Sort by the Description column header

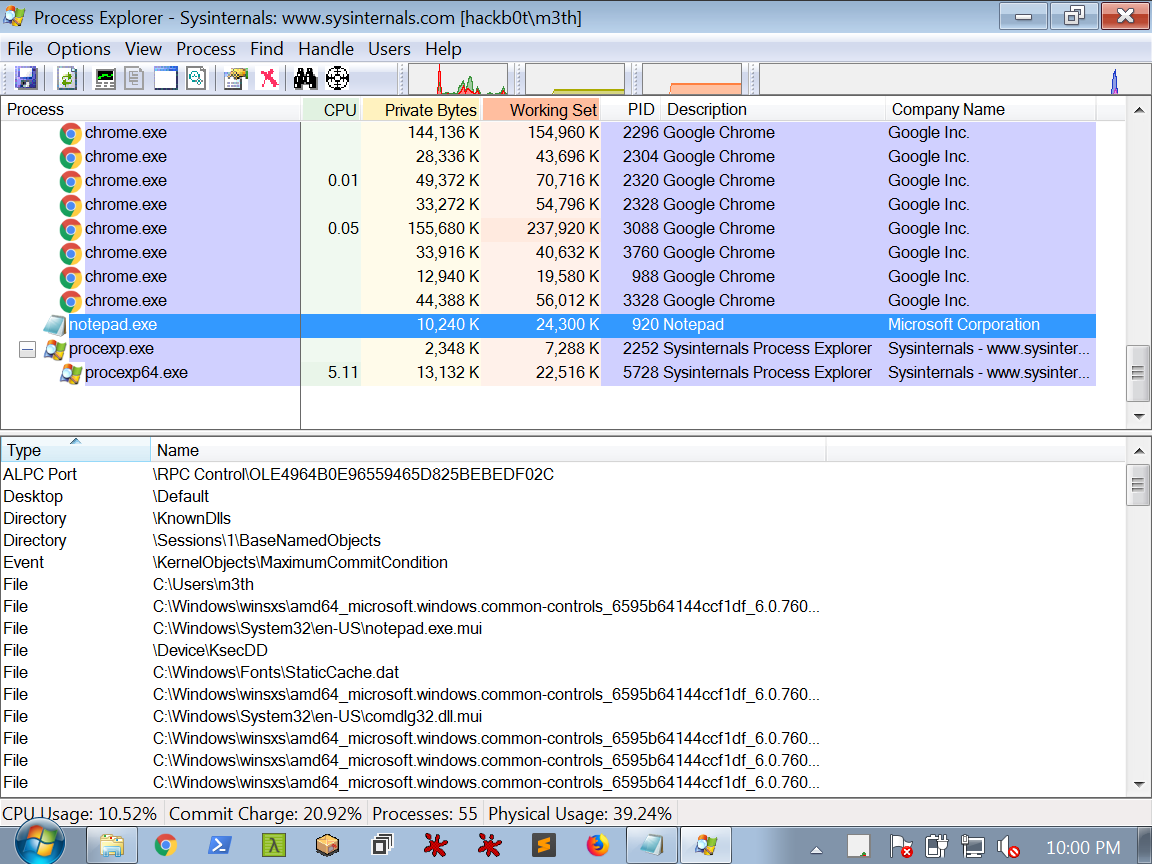772,109
